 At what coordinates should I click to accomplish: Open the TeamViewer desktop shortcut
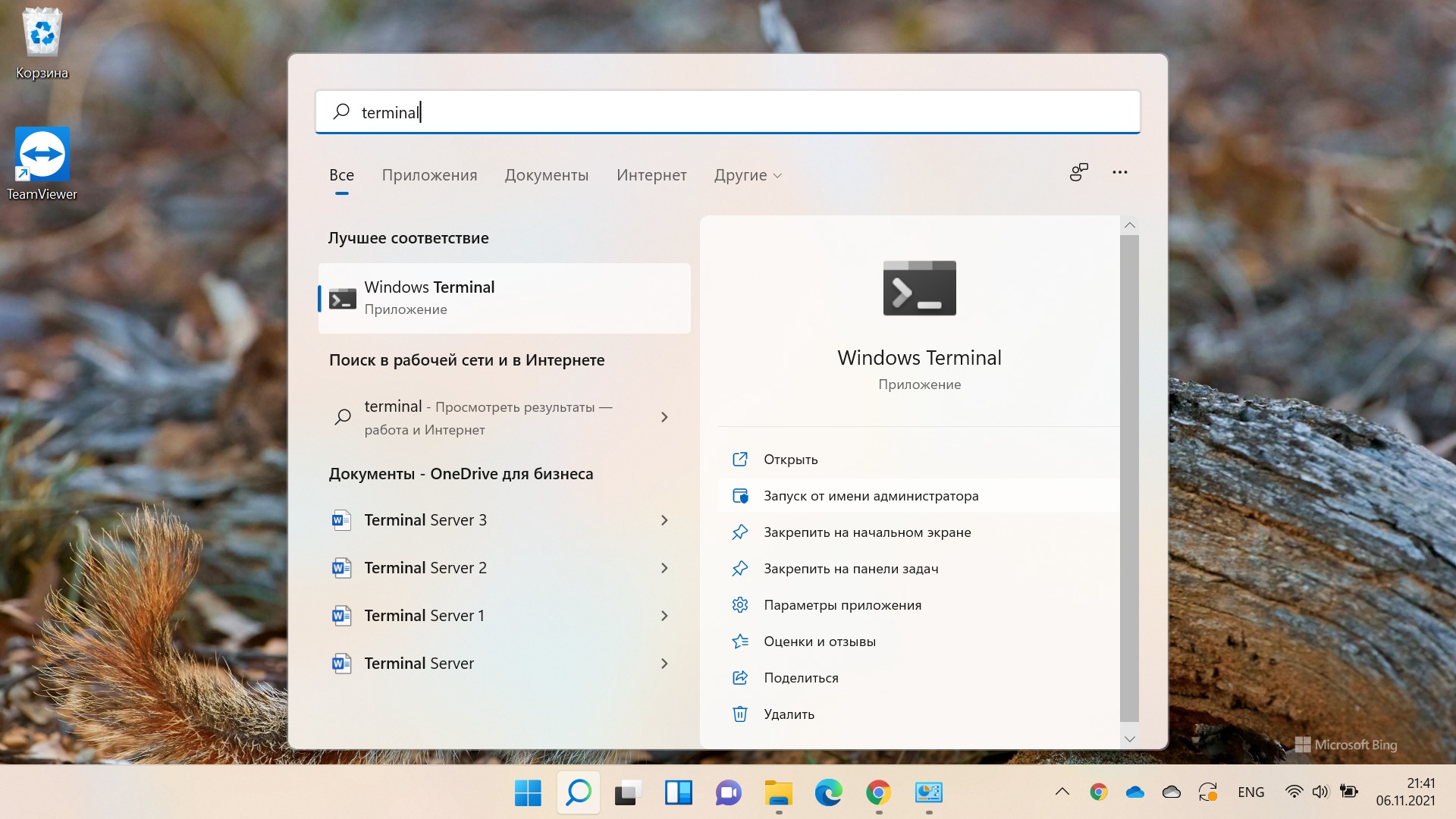(42, 164)
